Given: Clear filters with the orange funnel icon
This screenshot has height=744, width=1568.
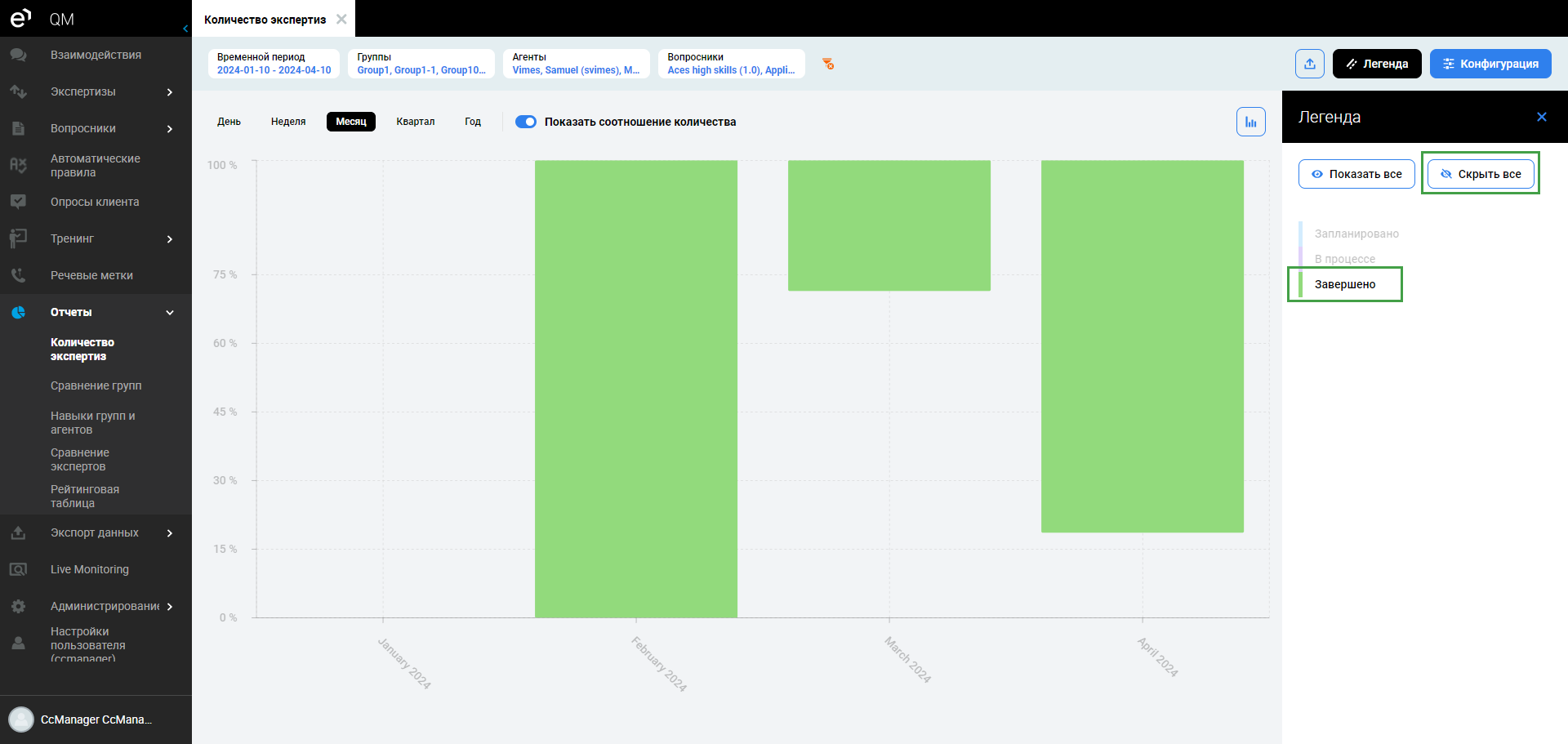Looking at the screenshot, I should (x=828, y=64).
